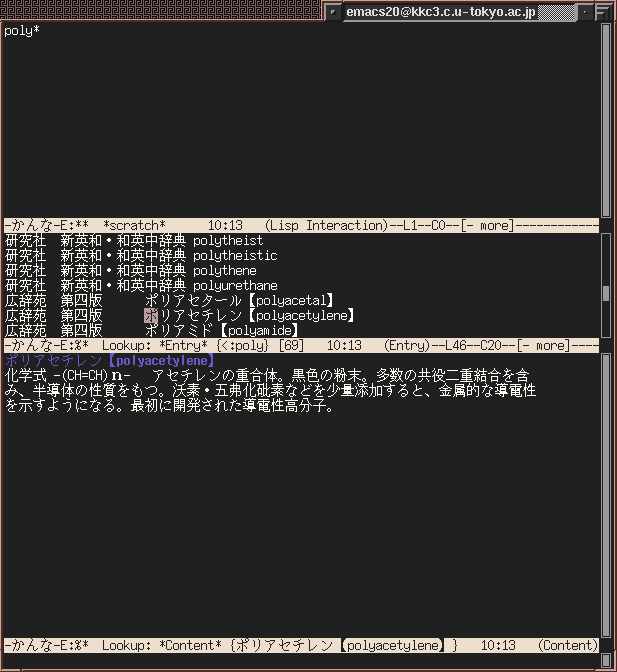Click (Lisp Interaction) in scratch mode line
This screenshot has height=672, width=617.
[327, 225]
